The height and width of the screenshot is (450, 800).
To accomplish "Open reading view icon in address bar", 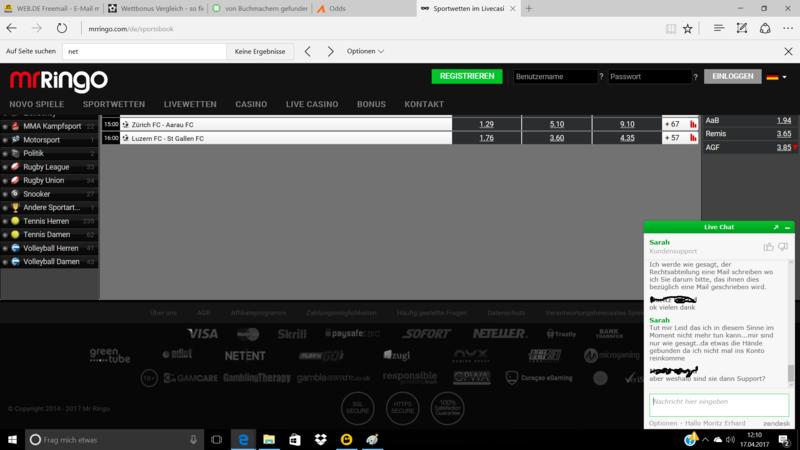I will point(670,29).
